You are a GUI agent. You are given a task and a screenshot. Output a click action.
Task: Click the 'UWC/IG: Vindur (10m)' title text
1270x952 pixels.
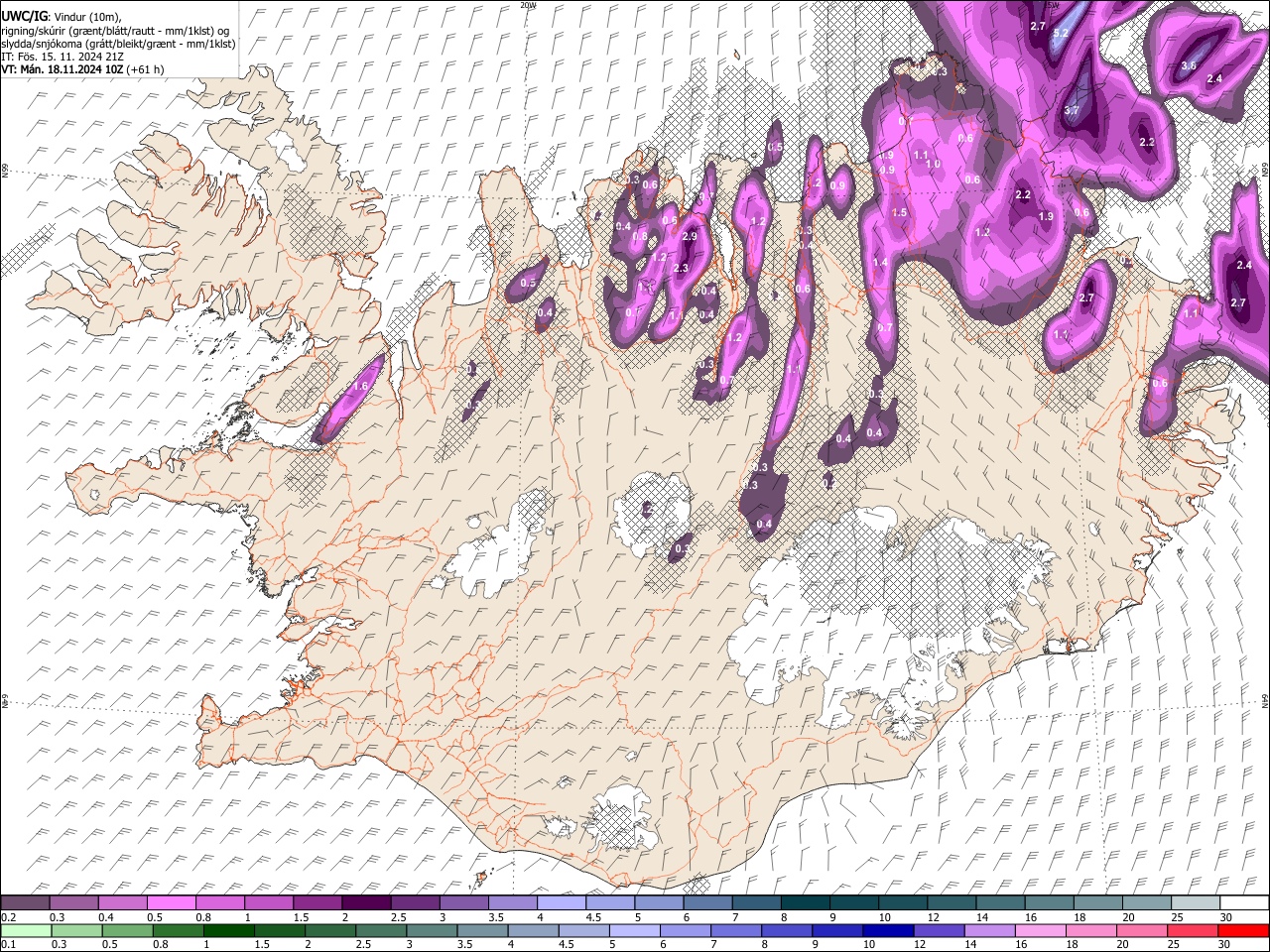(61, 17)
